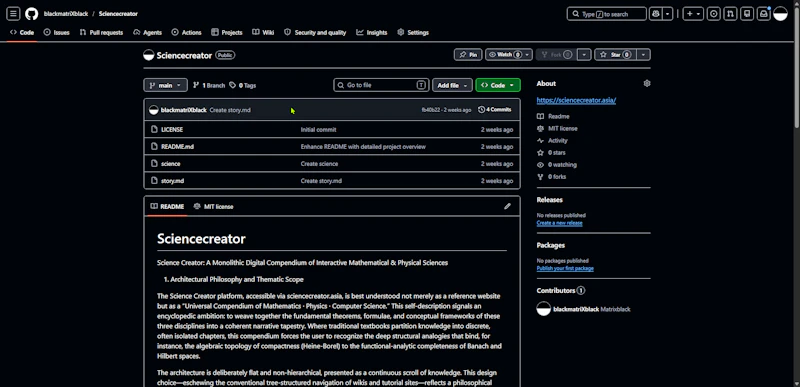Open the commit hash link
Image resolution: width=800 pixels, height=387 pixels.
(430, 110)
